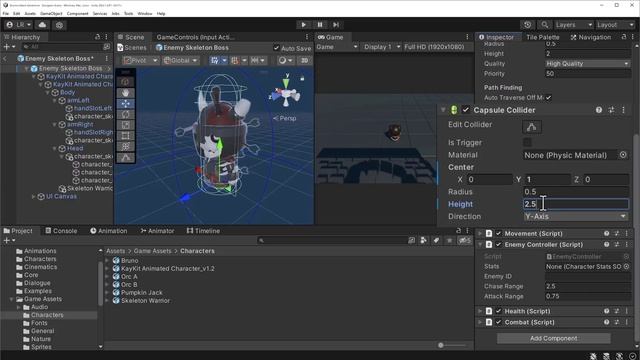This screenshot has width=640, height=360.
Task: Open the Quality dropdown set to High Quality
Action: click(588, 64)
